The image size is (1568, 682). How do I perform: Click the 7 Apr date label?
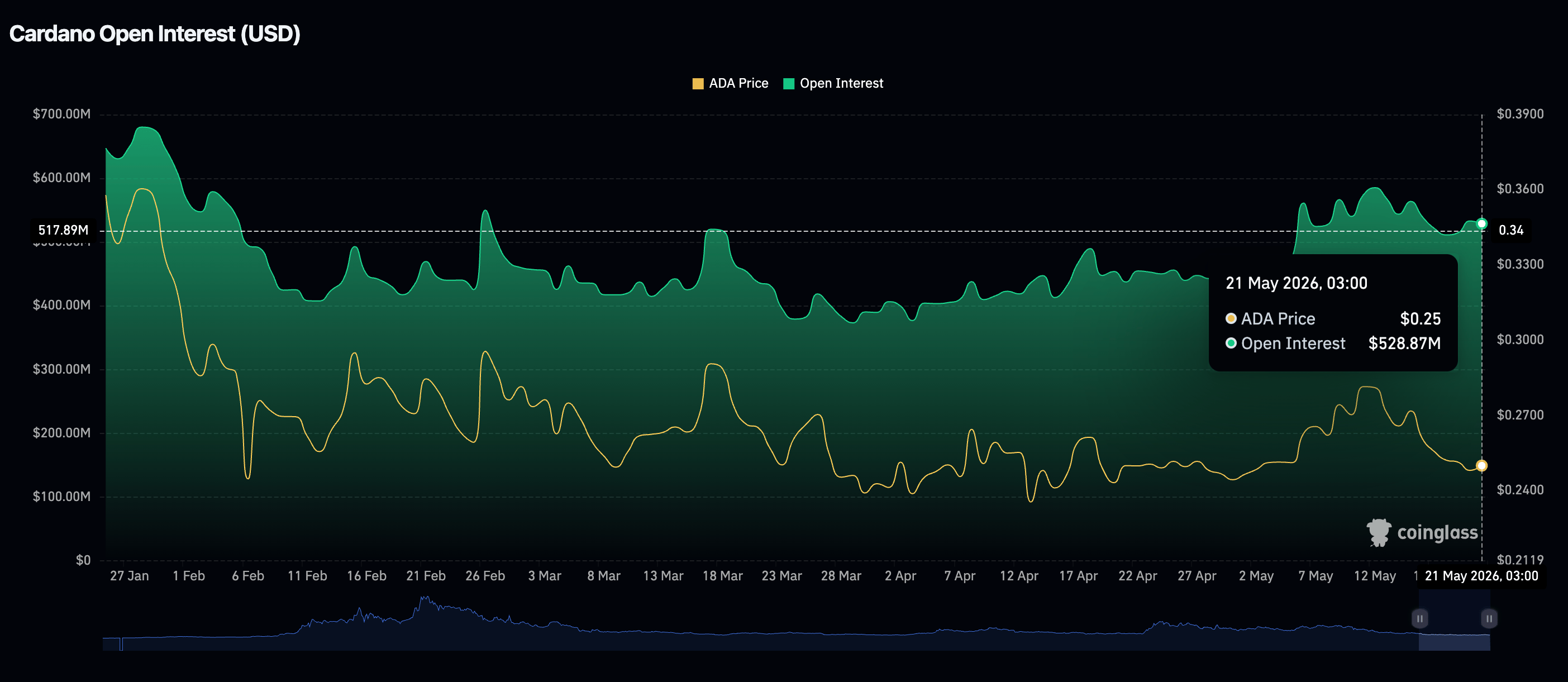pos(959,575)
